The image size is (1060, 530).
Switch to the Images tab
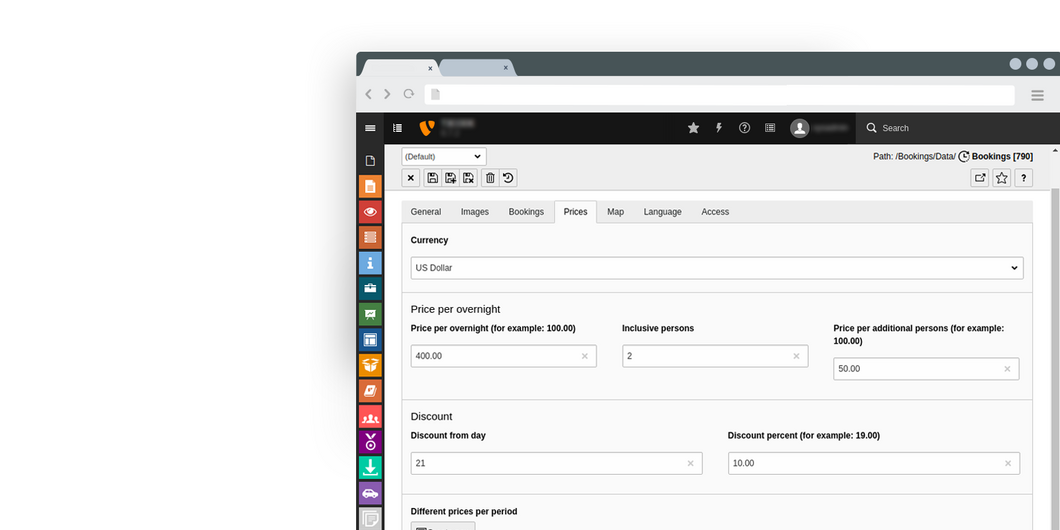click(474, 212)
